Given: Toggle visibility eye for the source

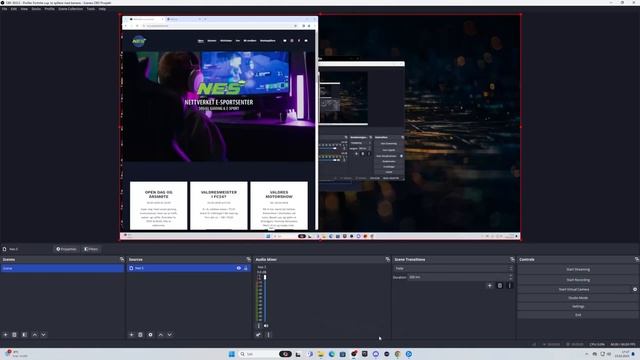Looking at the screenshot, I should click(x=239, y=268).
